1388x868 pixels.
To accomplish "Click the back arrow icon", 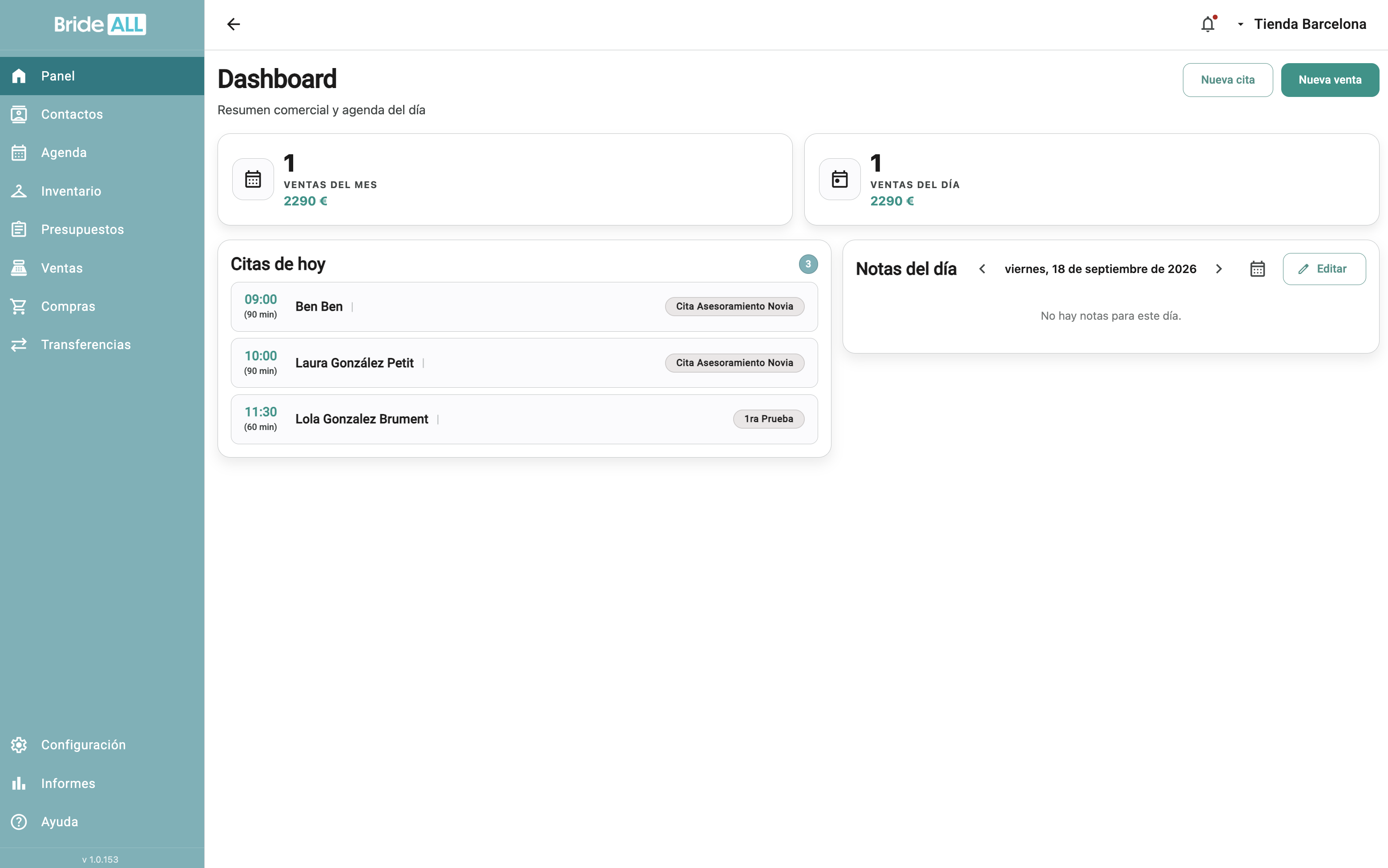I will click(233, 24).
